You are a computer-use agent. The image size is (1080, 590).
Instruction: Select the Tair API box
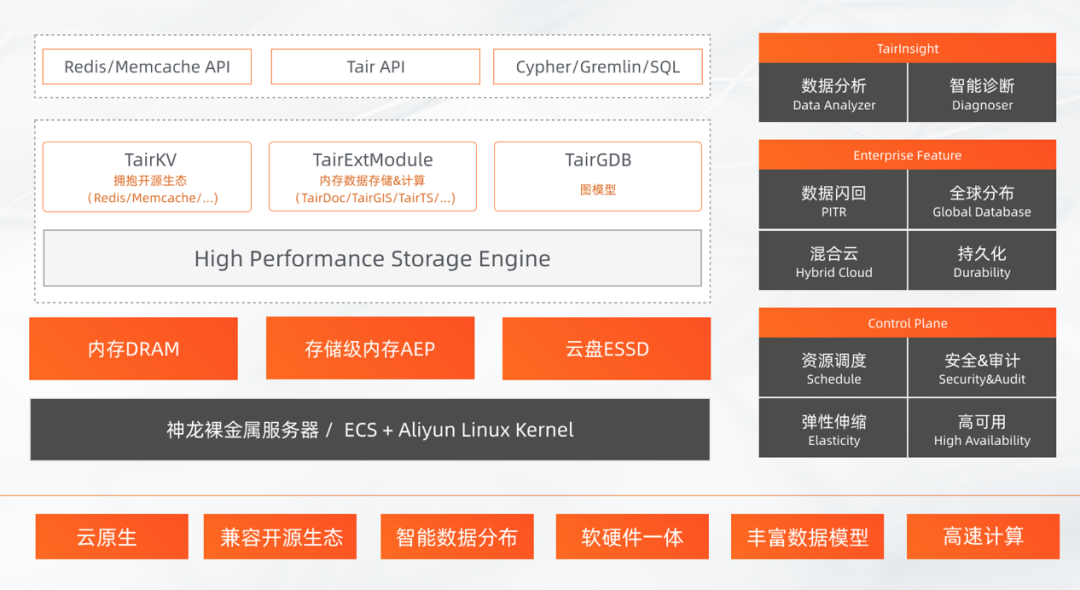pos(375,67)
